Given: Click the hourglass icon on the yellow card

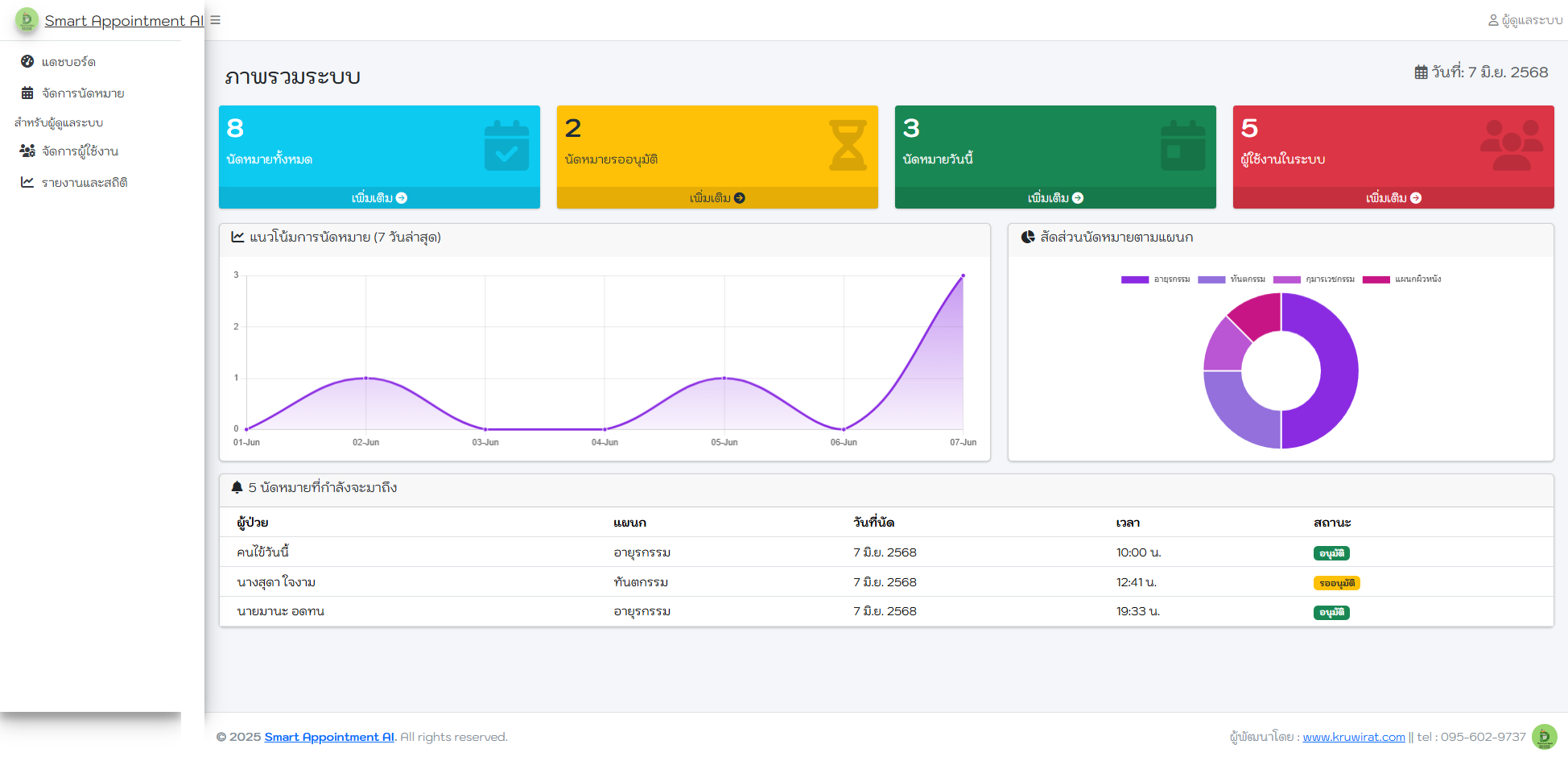Looking at the screenshot, I should click(848, 146).
